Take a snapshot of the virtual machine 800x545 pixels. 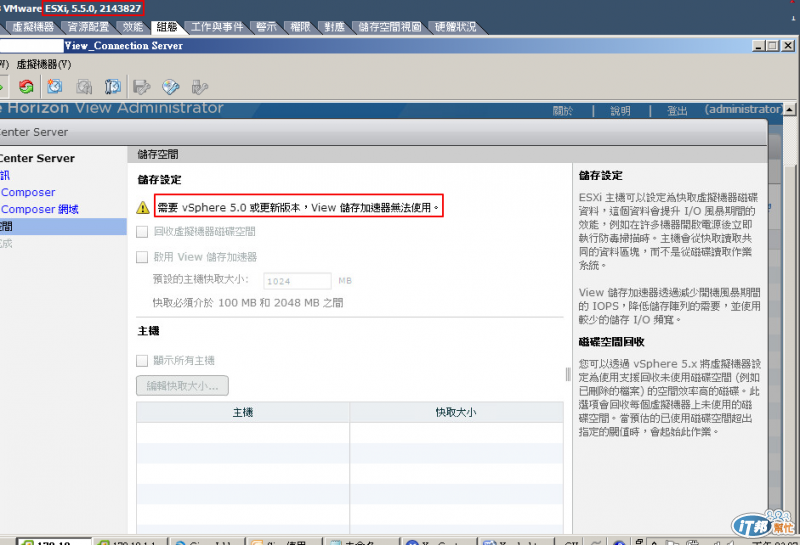point(55,87)
